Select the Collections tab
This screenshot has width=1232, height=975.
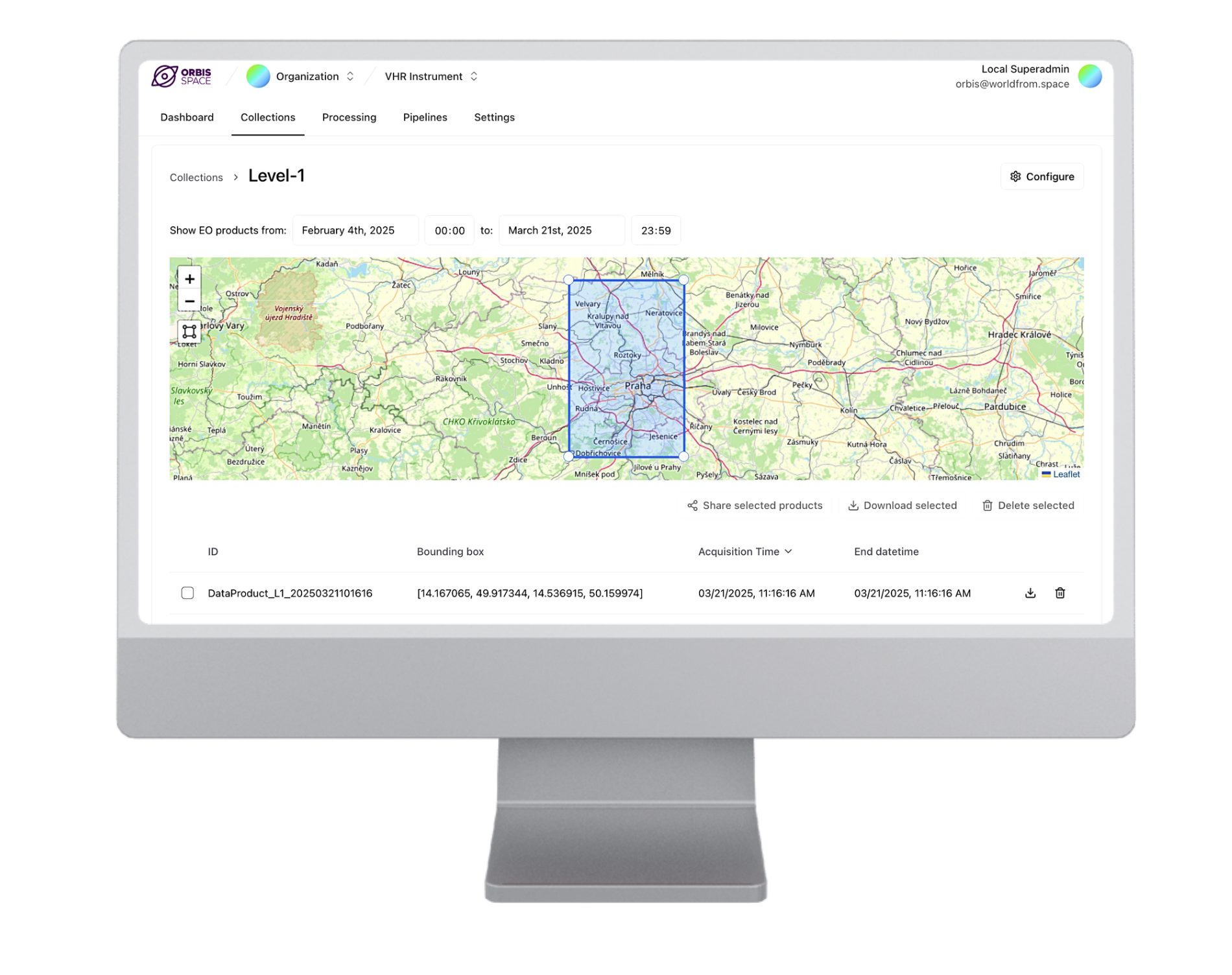268,117
